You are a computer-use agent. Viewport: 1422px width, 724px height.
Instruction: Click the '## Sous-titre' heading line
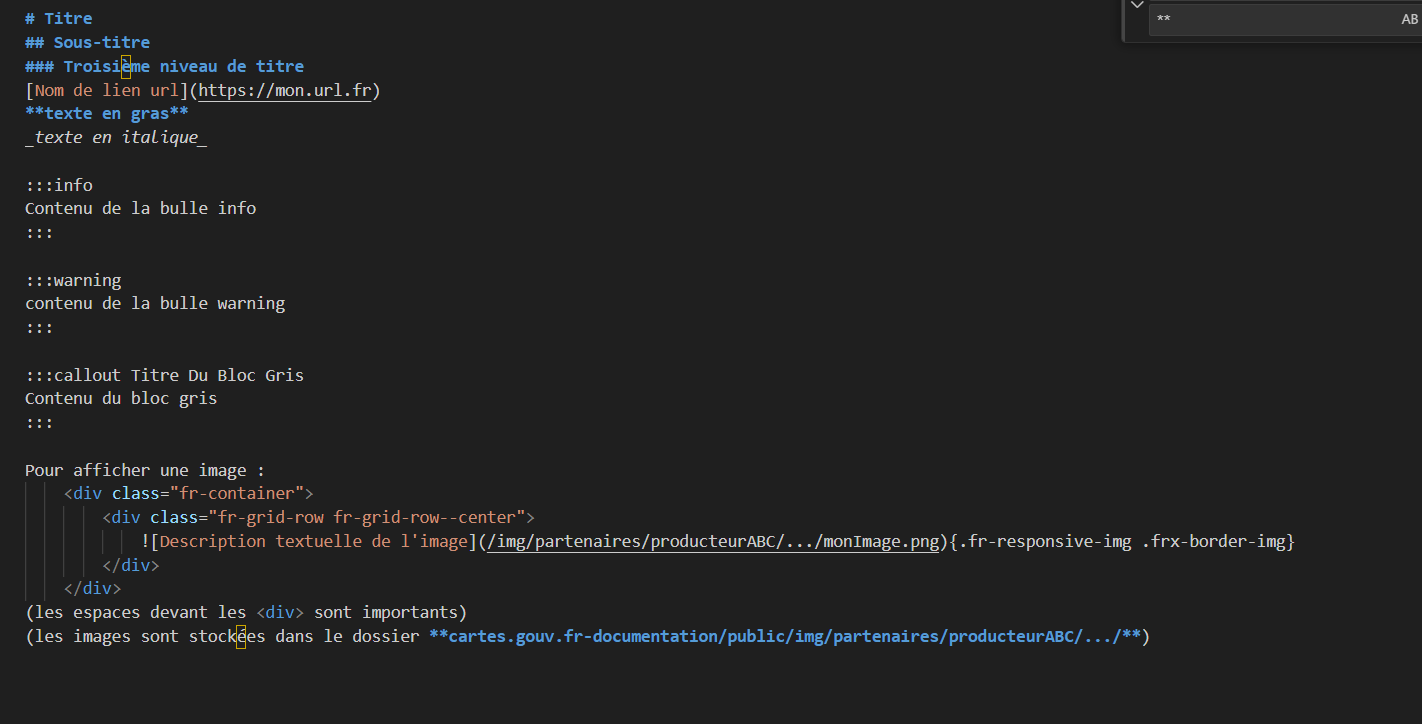[x=88, y=43]
